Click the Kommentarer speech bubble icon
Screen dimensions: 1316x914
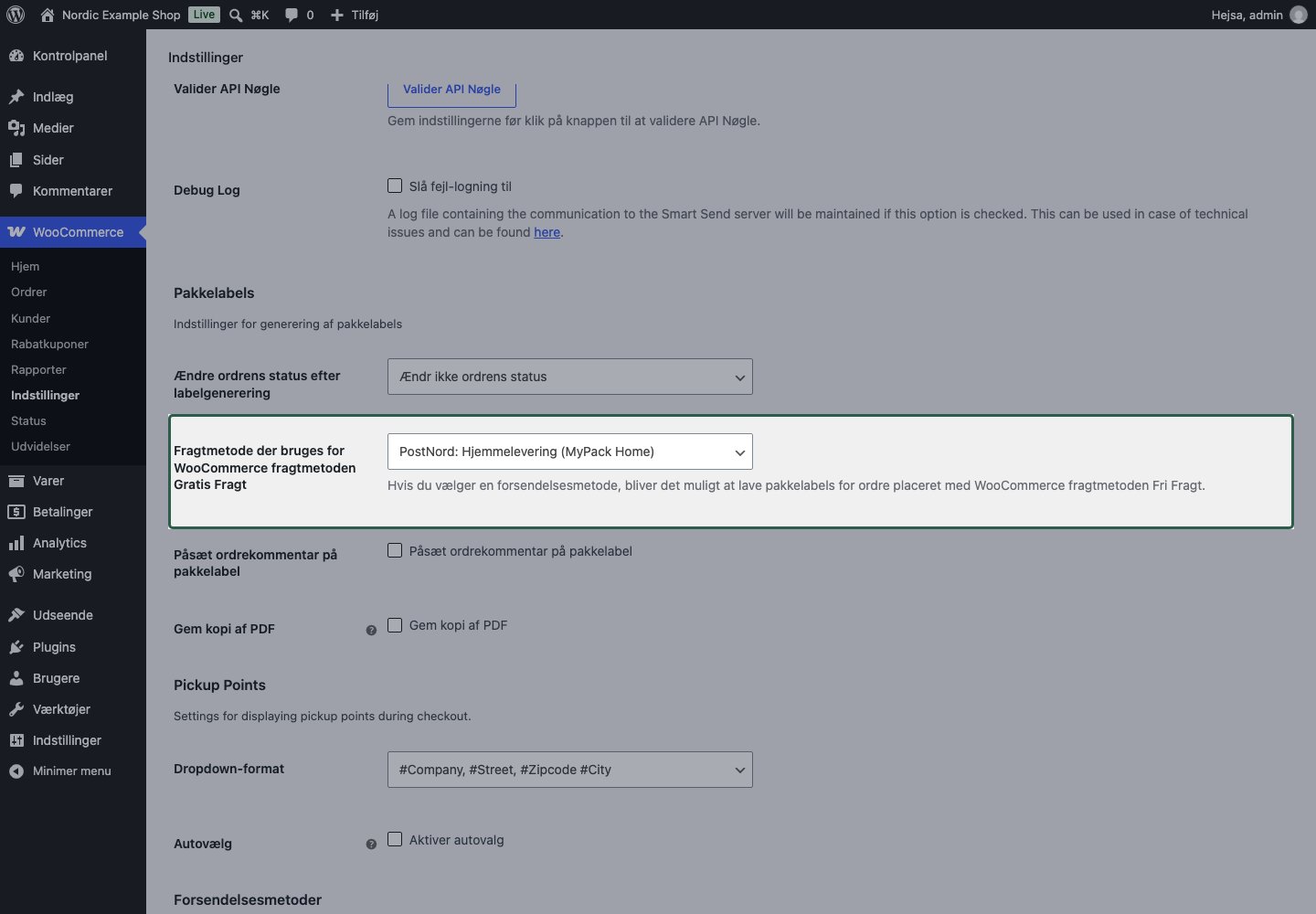point(16,191)
